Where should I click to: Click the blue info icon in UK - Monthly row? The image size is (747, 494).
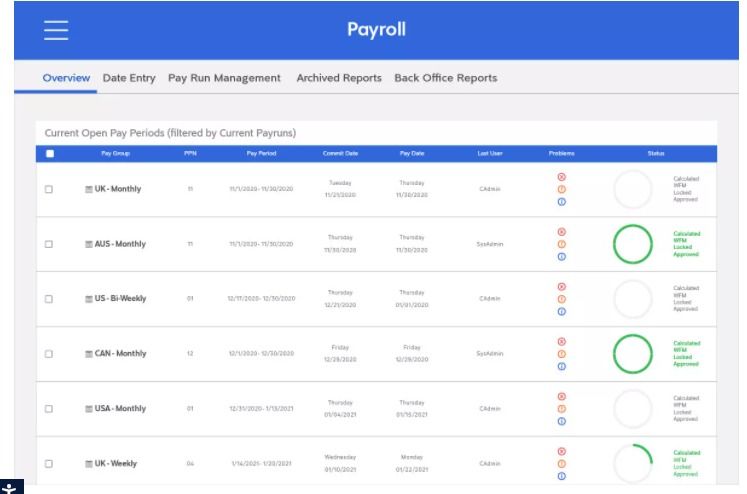click(x=562, y=202)
